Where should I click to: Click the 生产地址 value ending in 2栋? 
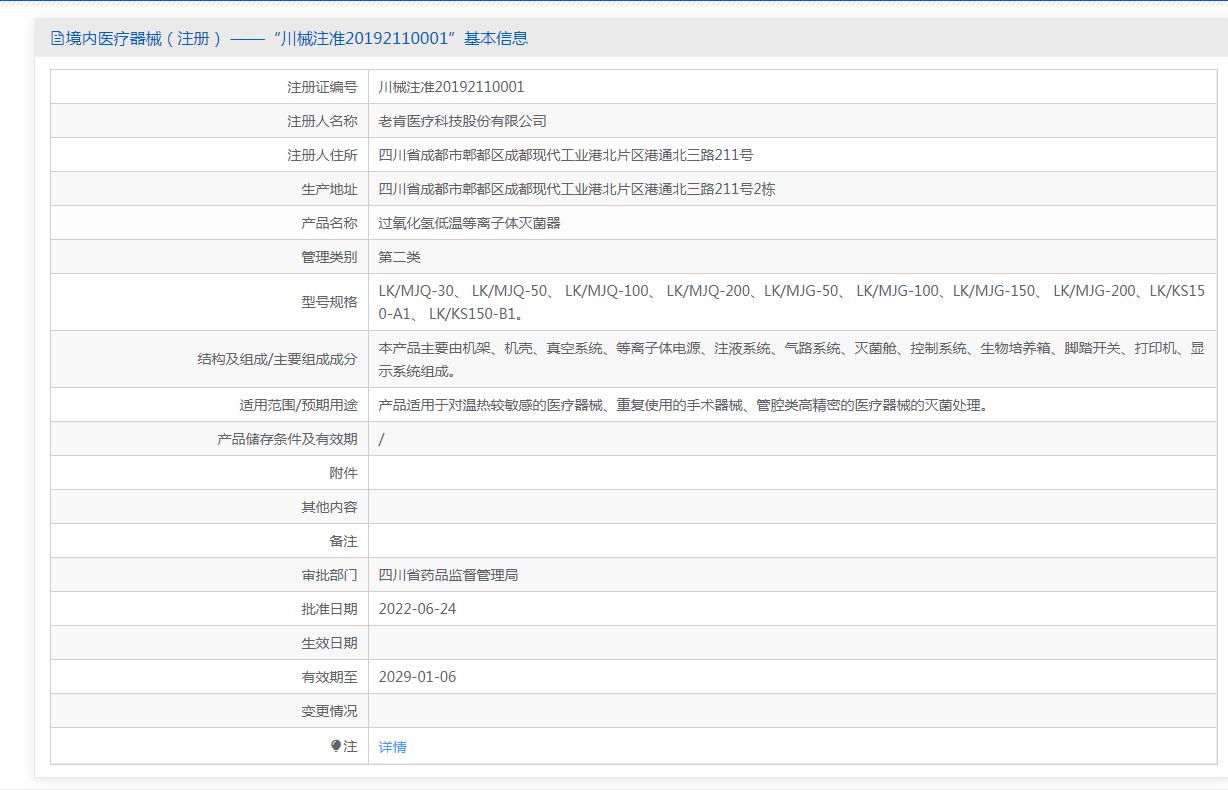pos(576,189)
